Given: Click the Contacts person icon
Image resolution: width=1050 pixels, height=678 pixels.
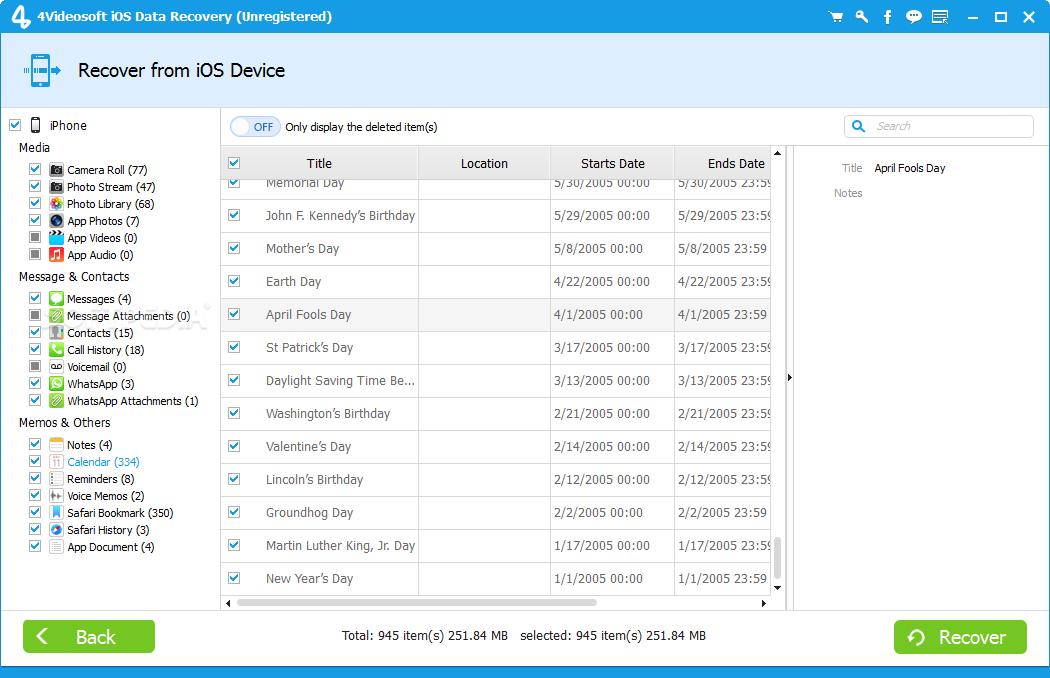Looking at the screenshot, I should (x=56, y=332).
